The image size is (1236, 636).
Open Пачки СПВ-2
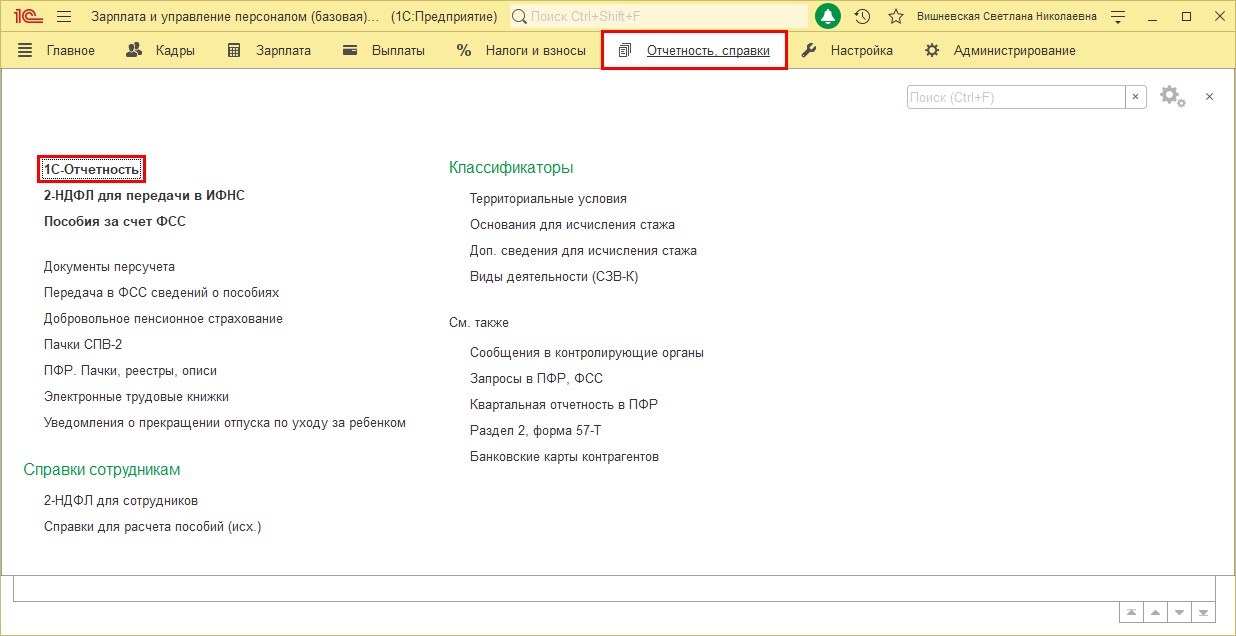[83, 345]
